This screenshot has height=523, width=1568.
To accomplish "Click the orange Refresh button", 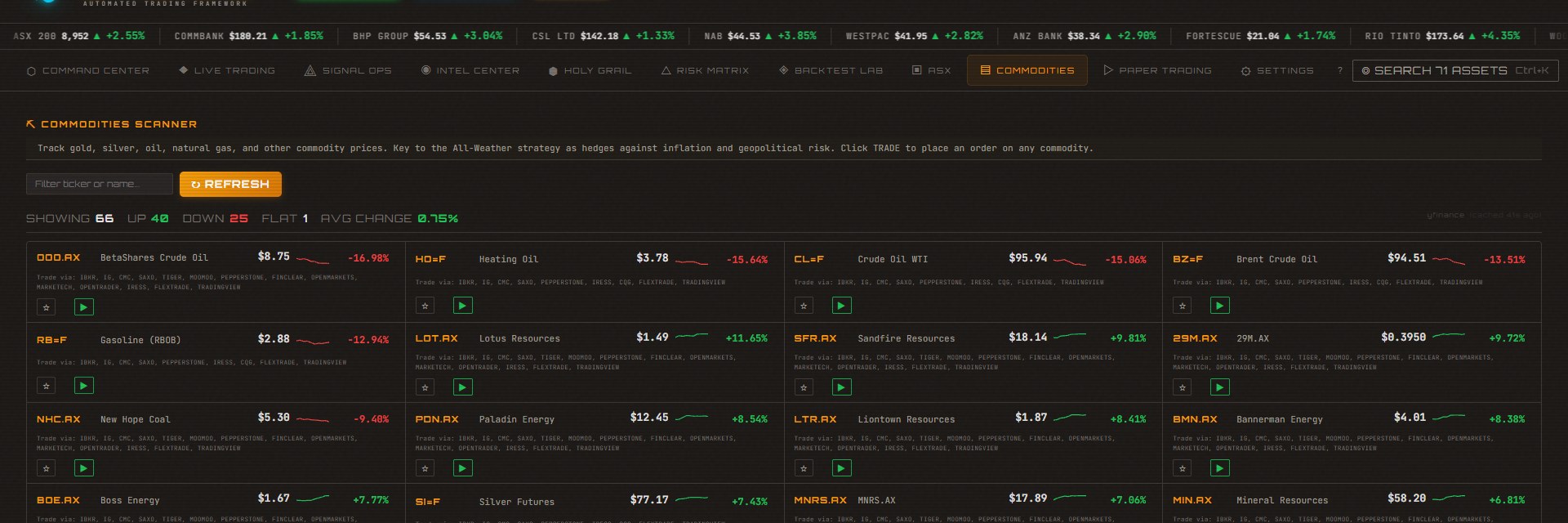I will point(230,184).
